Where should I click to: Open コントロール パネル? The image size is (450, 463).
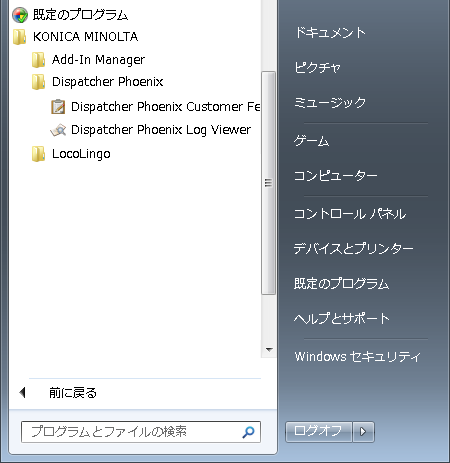[x=350, y=213]
